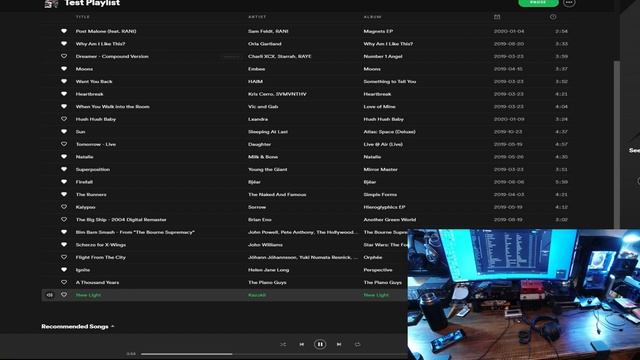Toggle the heart beside Firefall

point(64,182)
